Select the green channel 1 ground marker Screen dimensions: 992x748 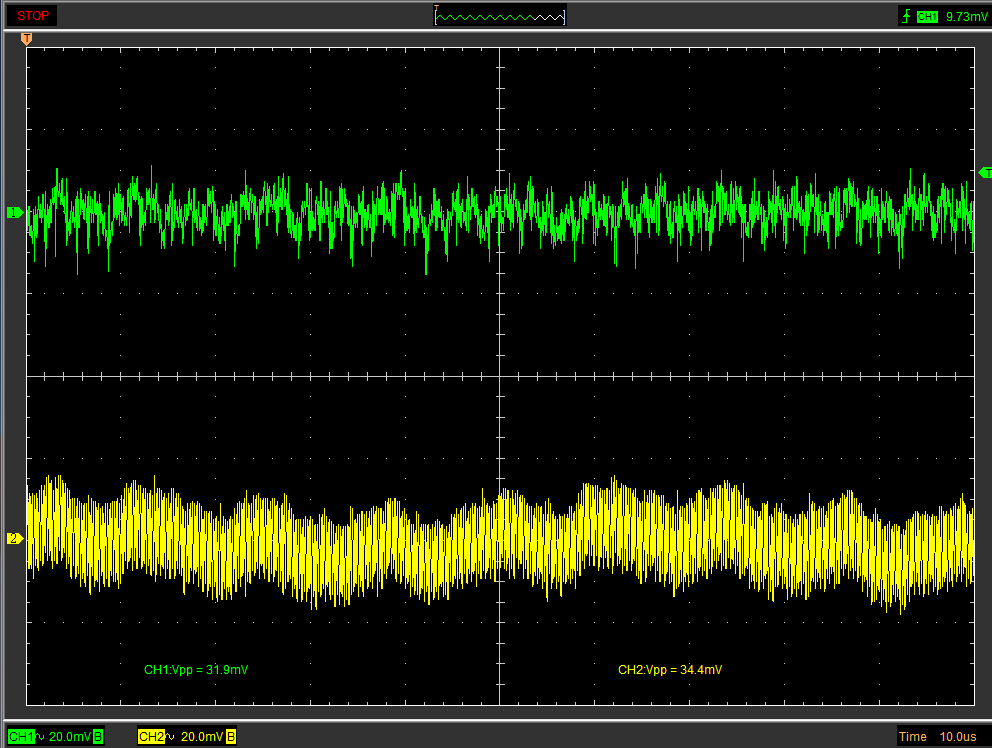point(14,212)
